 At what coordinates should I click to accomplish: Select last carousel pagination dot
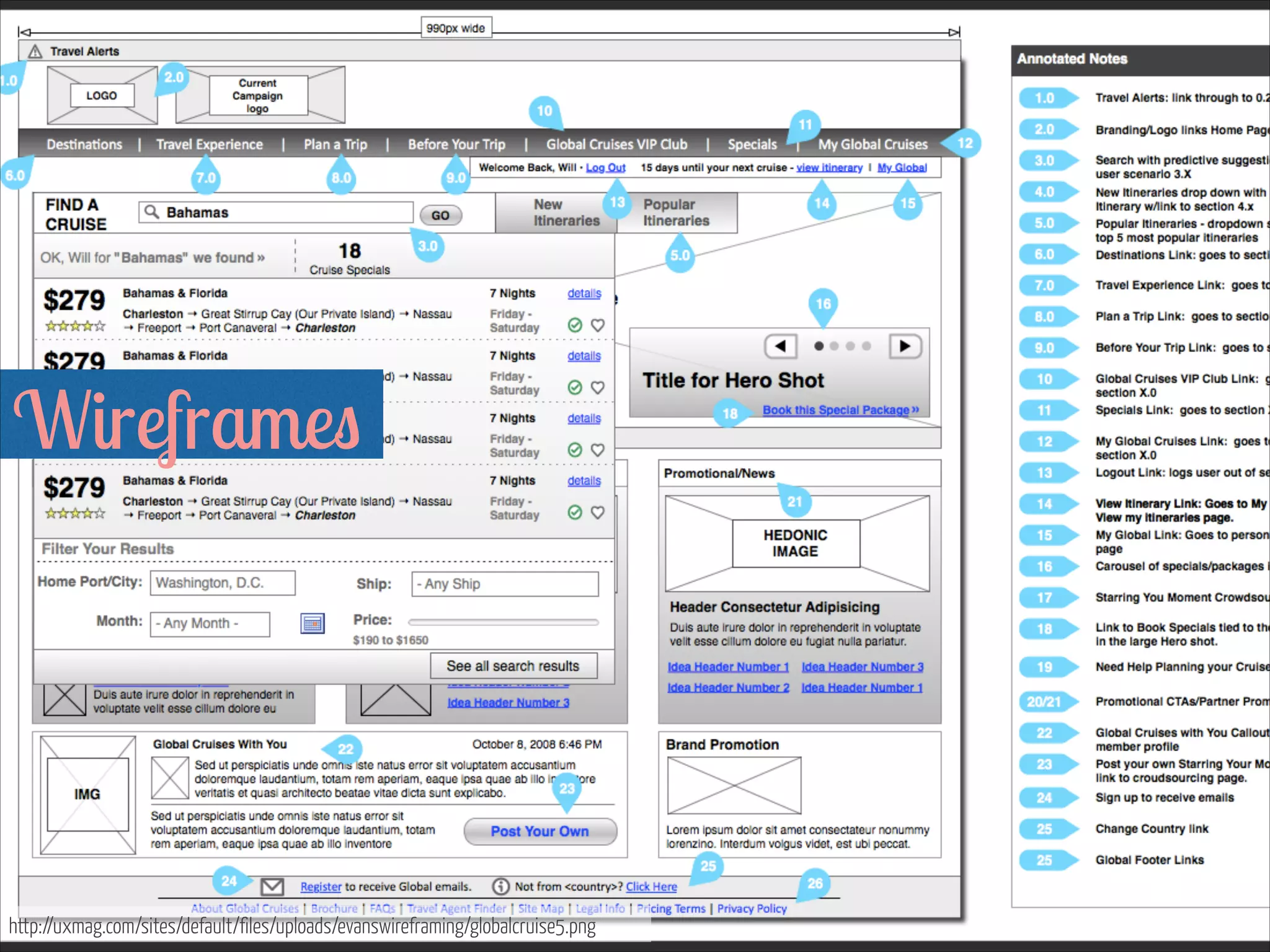(866, 346)
